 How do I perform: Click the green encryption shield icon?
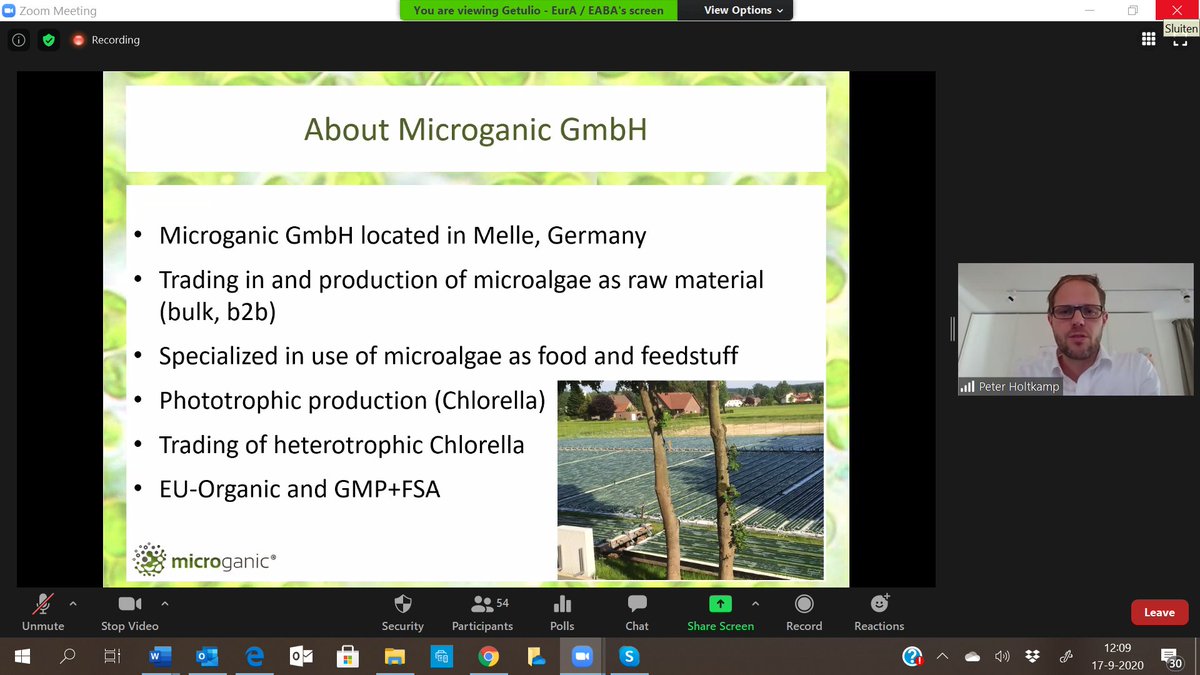coord(48,40)
